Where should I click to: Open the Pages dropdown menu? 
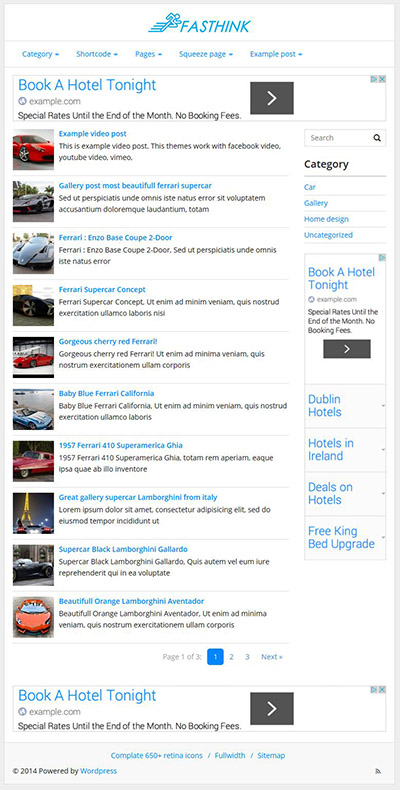[148, 54]
